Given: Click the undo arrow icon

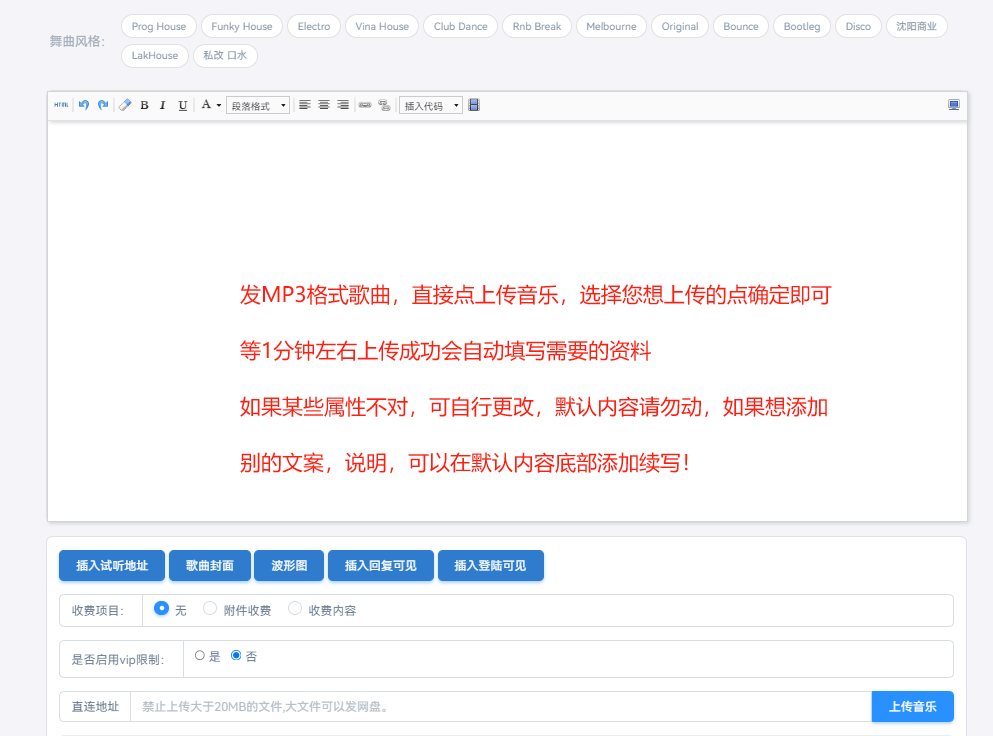Looking at the screenshot, I should tap(84, 105).
